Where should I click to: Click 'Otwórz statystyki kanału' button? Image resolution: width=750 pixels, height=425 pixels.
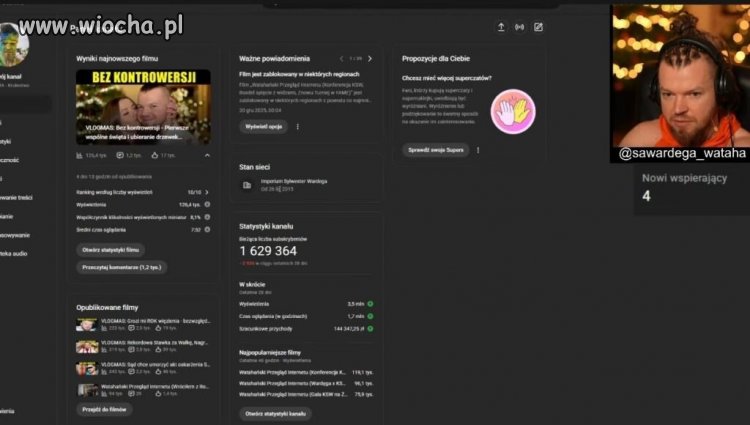coord(276,414)
